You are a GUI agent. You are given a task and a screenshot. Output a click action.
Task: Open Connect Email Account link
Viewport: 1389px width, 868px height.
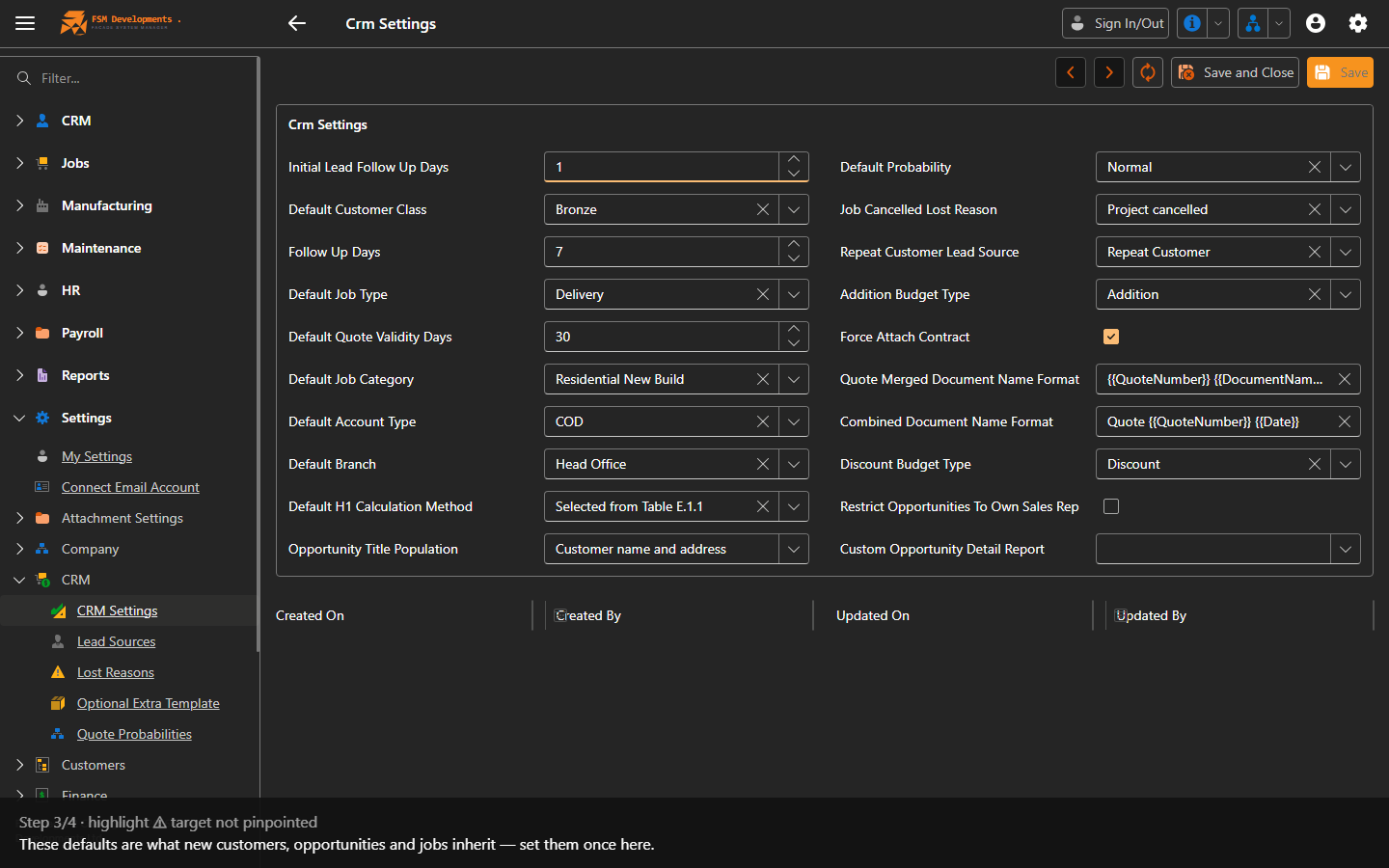click(130, 487)
